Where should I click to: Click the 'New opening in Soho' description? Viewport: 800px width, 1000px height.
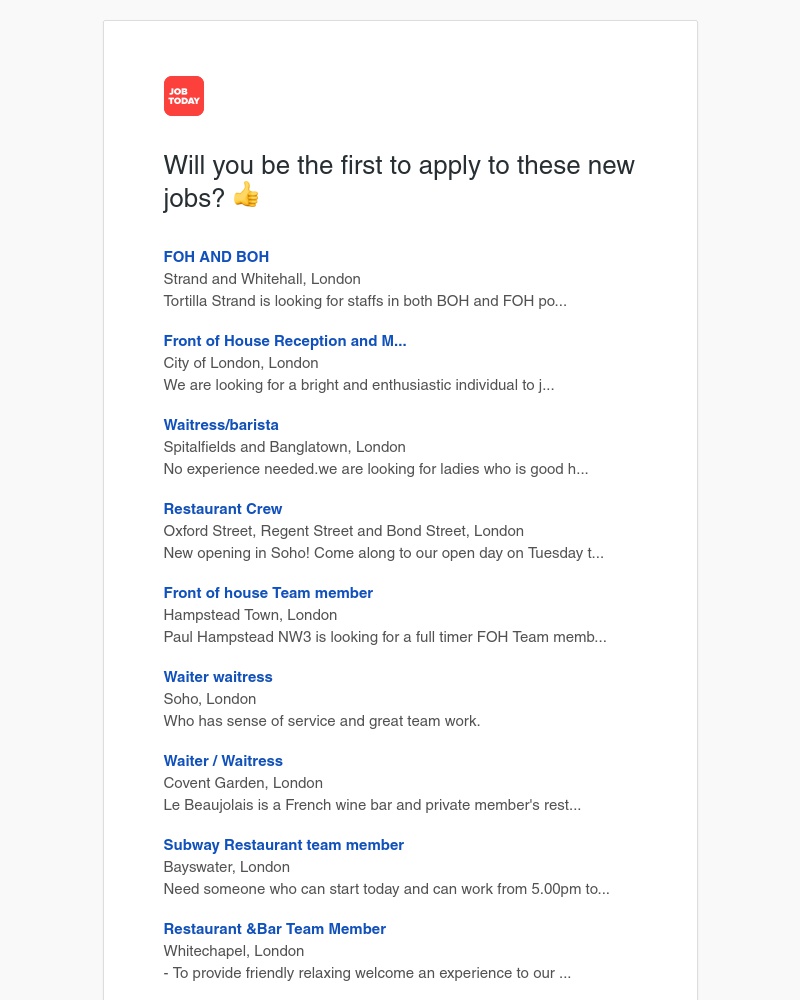[x=383, y=553]
